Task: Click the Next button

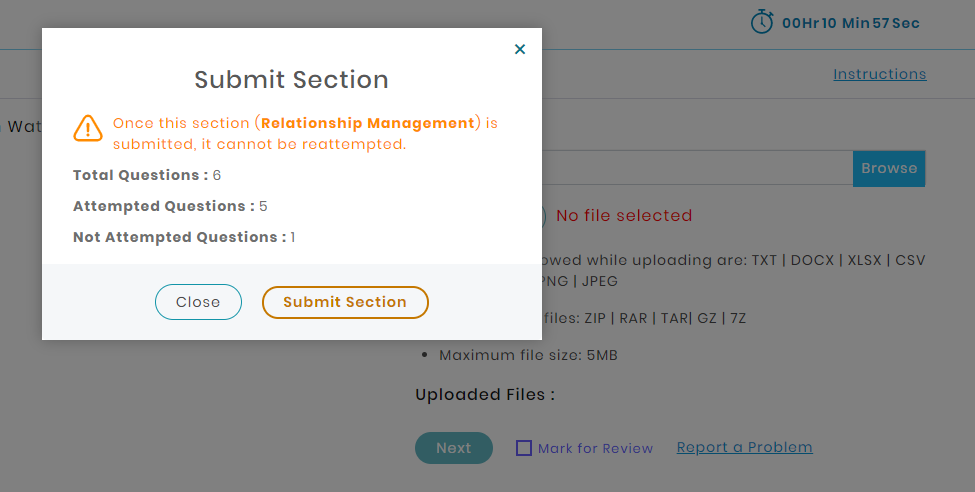Action: tap(454, 448)
